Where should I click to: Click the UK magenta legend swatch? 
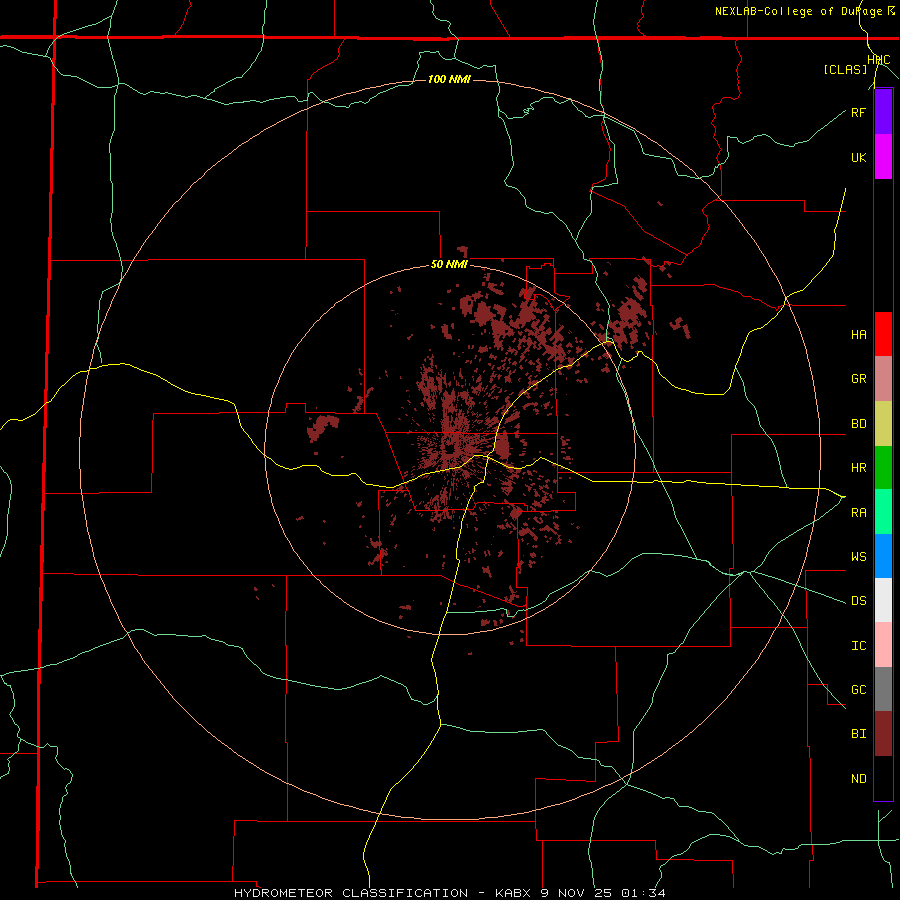pyautogui.click(x=883, y=157)
